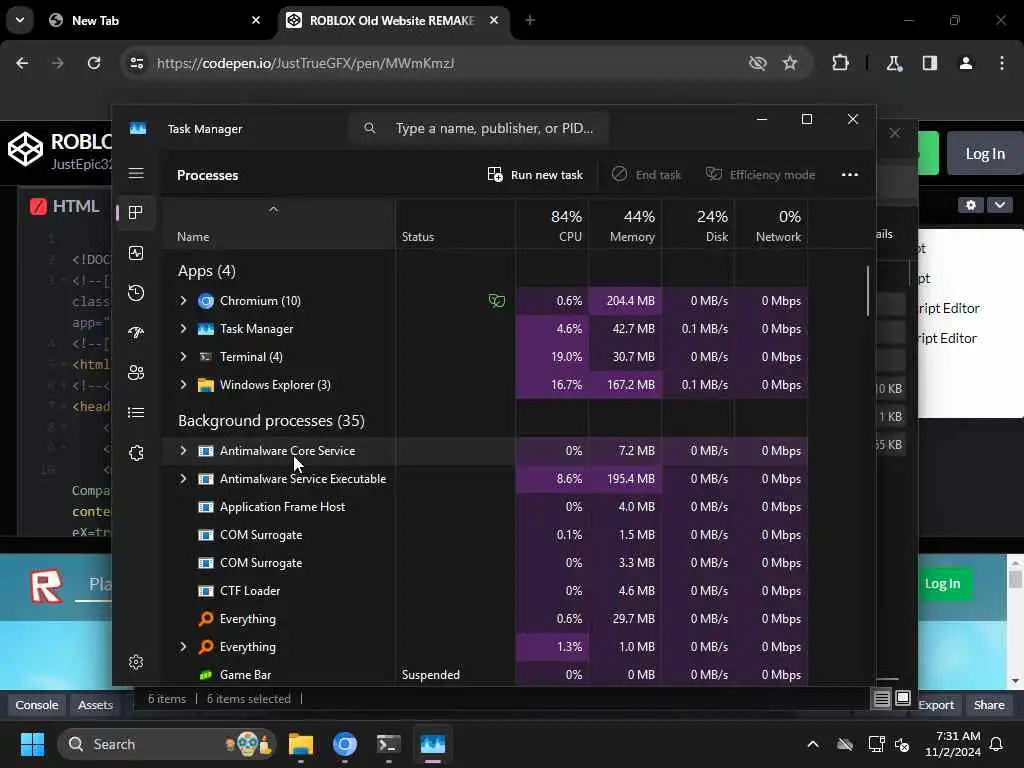Focus the Task Manager search field

pyautogui.click(x=479, y=128)
